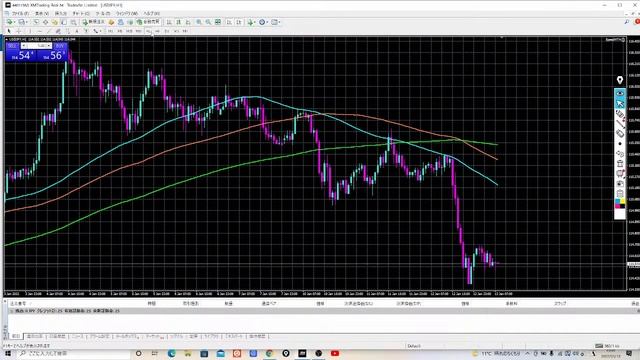Open the 挿入(I) menu
The width and height of the screenshot is (640, 360).
click(x=60, y=13)
